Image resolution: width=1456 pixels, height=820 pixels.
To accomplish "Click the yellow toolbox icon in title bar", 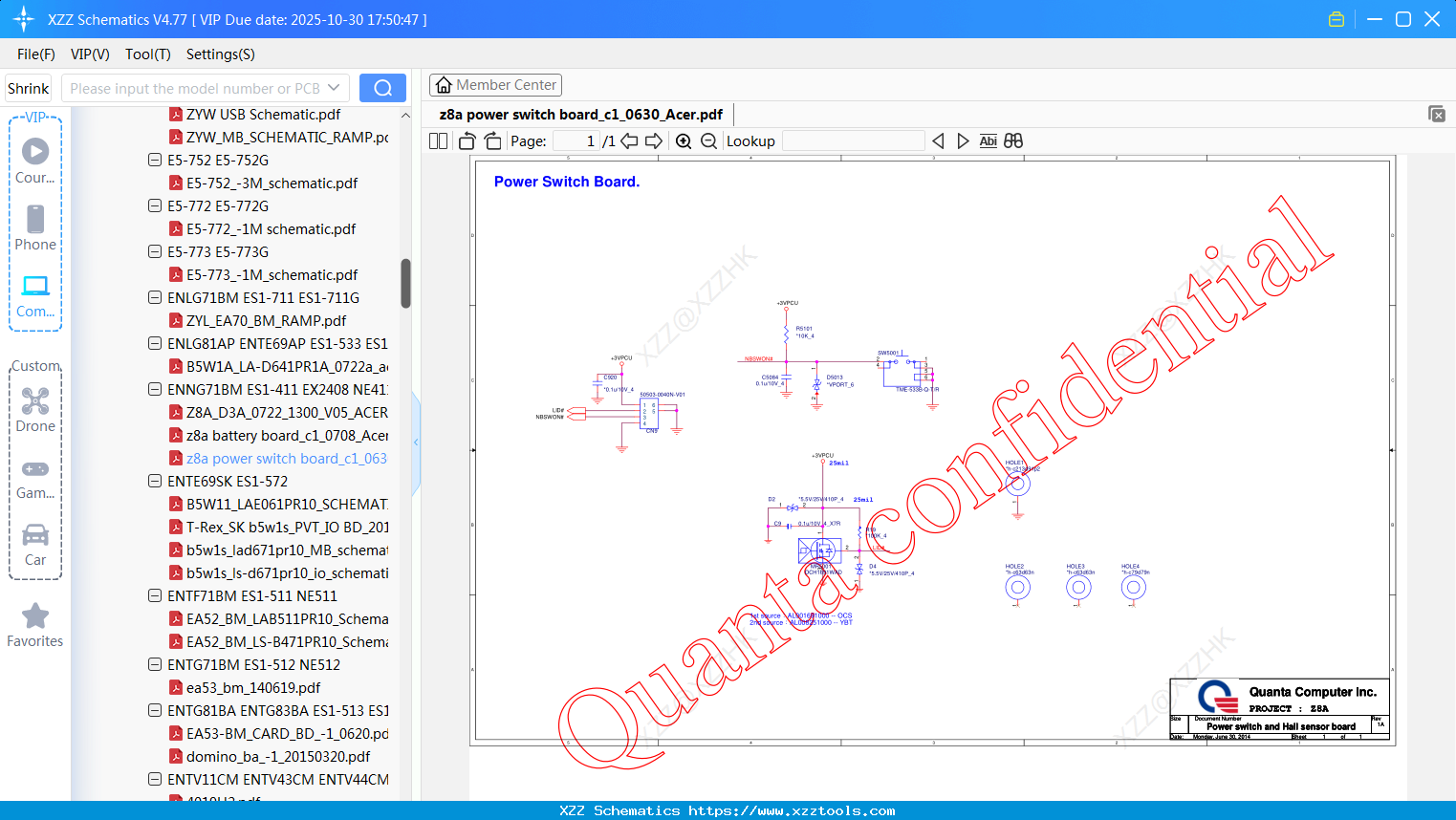I will pos(1336,19).
